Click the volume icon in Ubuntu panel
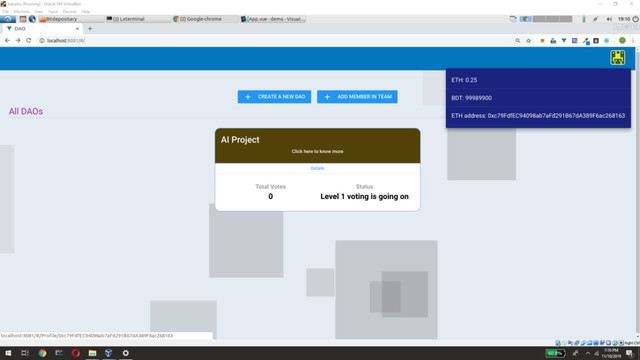This screenshot has width=640, height=360. (x=609, y=19)
